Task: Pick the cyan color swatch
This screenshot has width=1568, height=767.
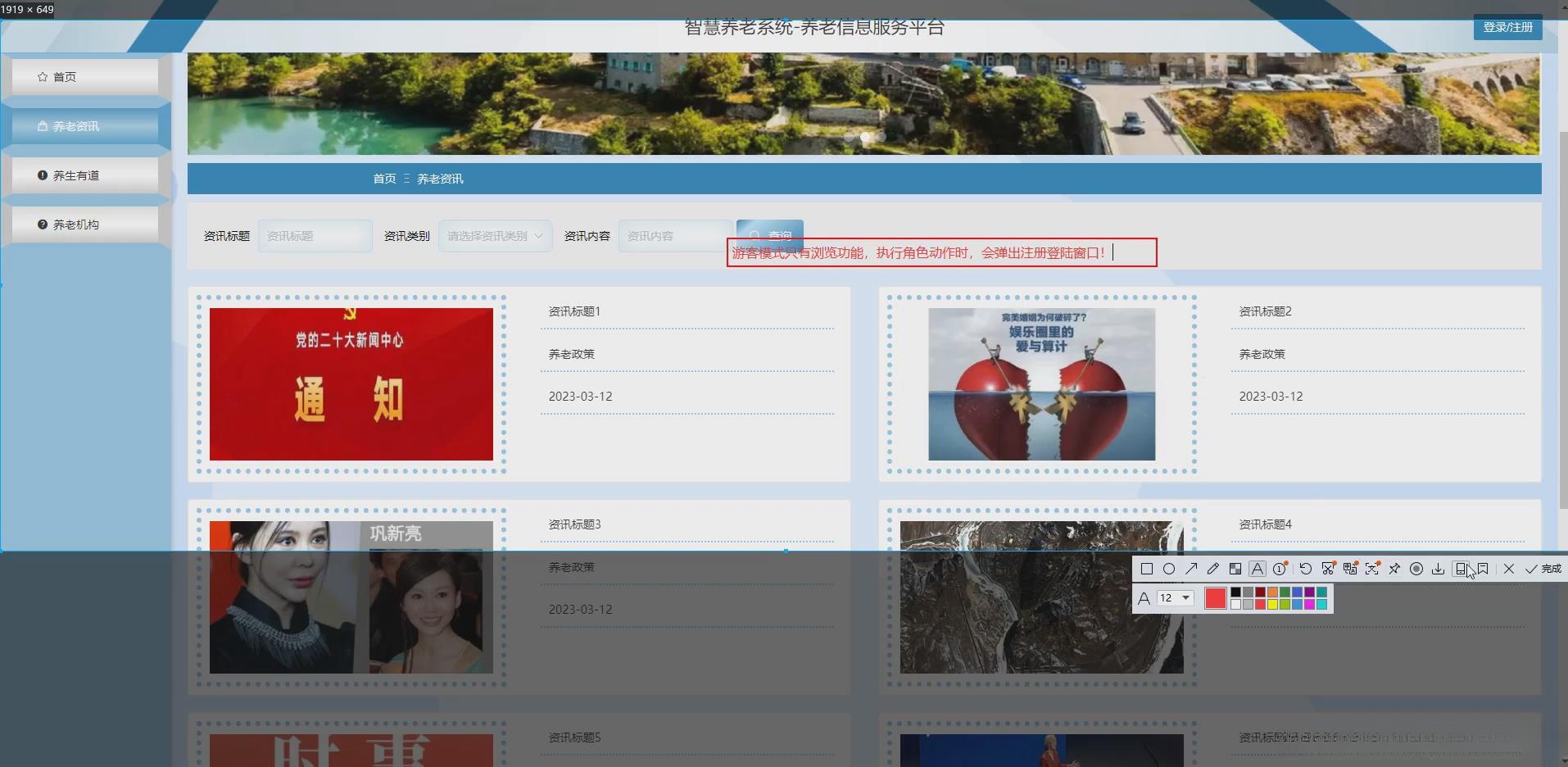Action: tap(1321, 605)
